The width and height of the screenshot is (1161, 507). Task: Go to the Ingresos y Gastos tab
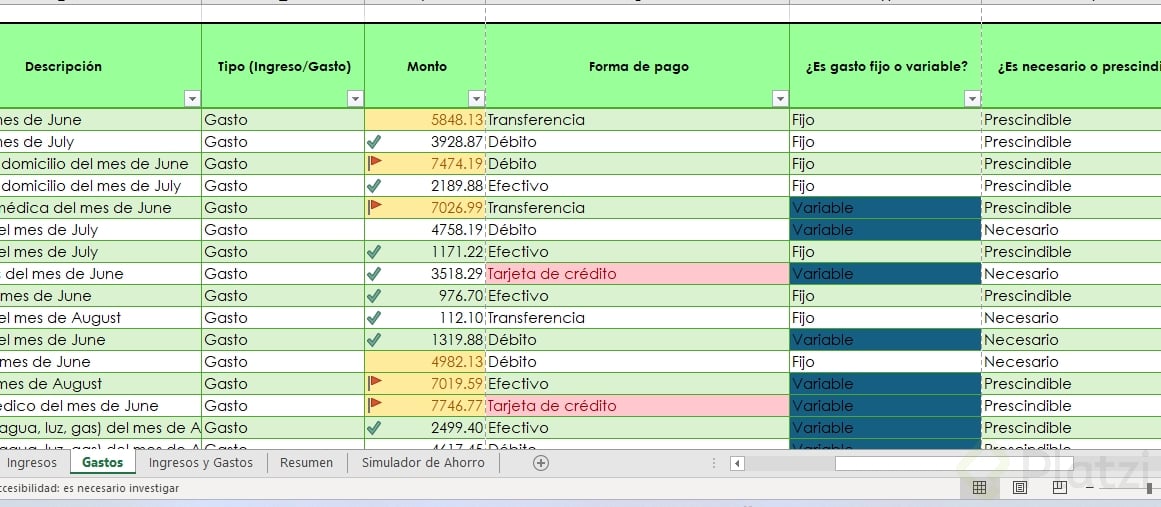pyautogui.click(x=201, y=463)
